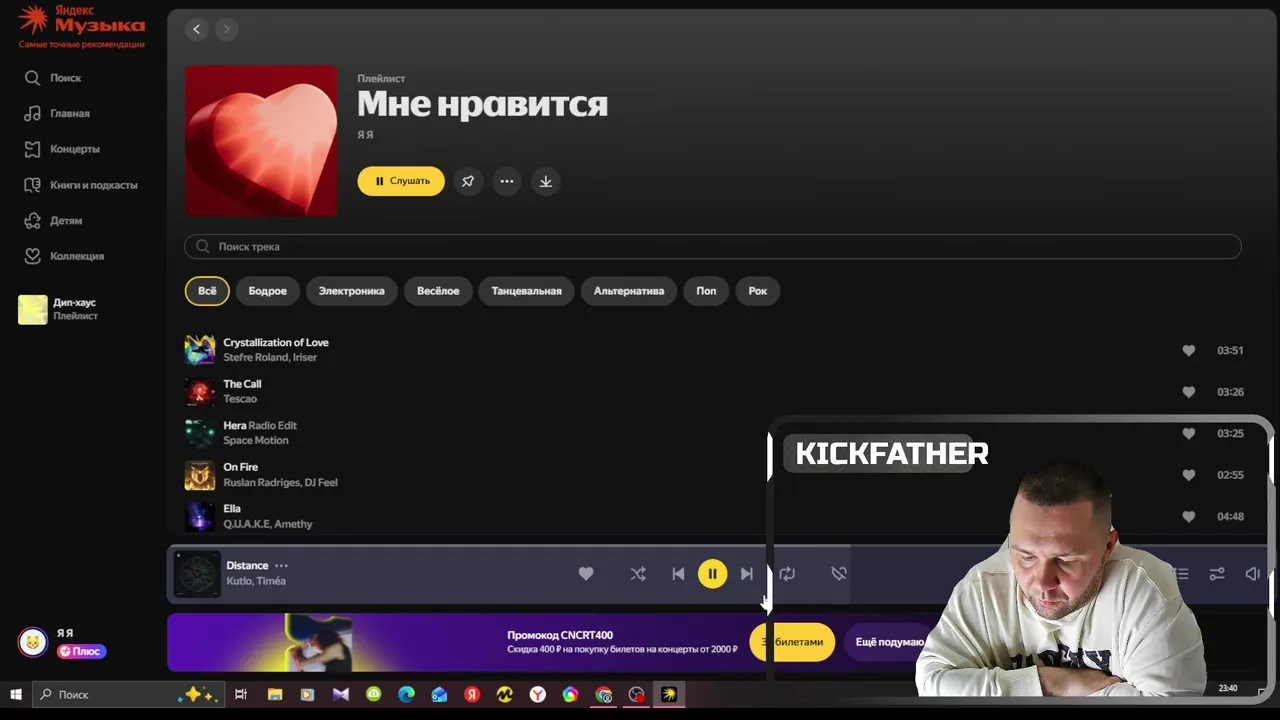1280x720 pixels.
Task: Open Task View in taskbar
Action: coord(241,694)
